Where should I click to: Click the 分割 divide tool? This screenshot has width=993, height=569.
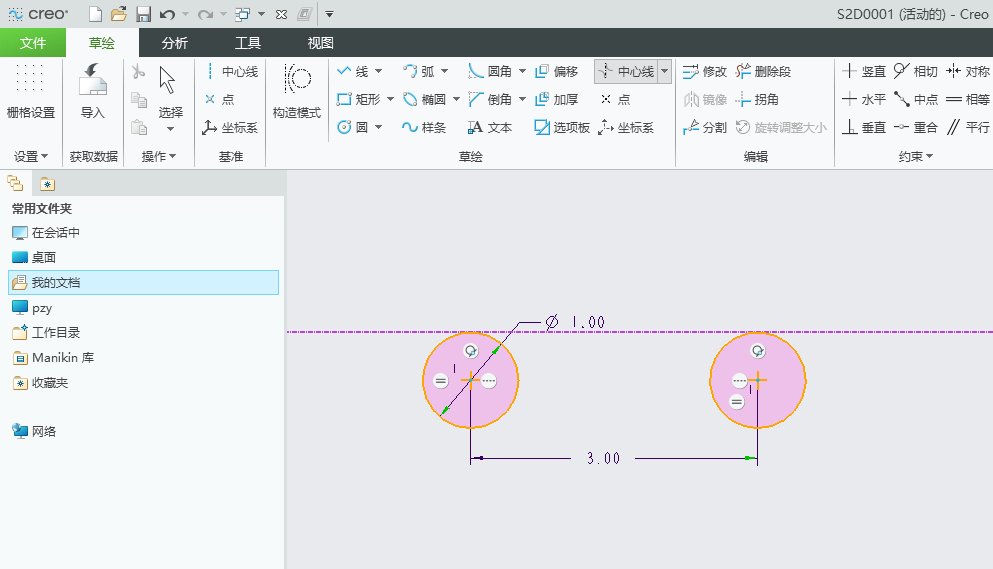[705, 127]
